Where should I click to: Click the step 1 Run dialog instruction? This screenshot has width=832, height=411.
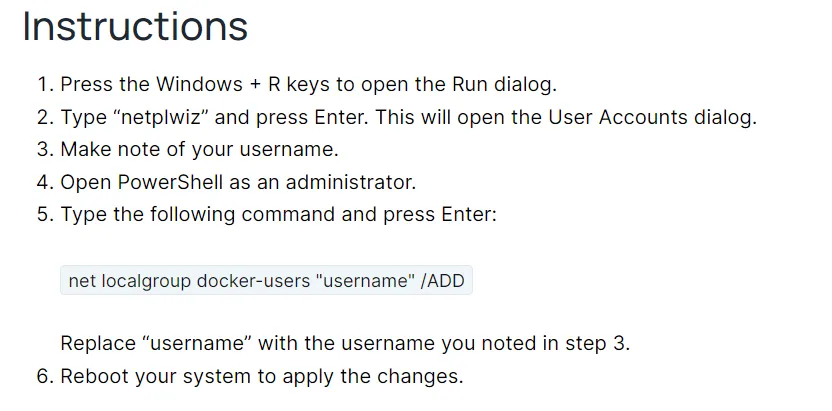[x=309, y=84]
